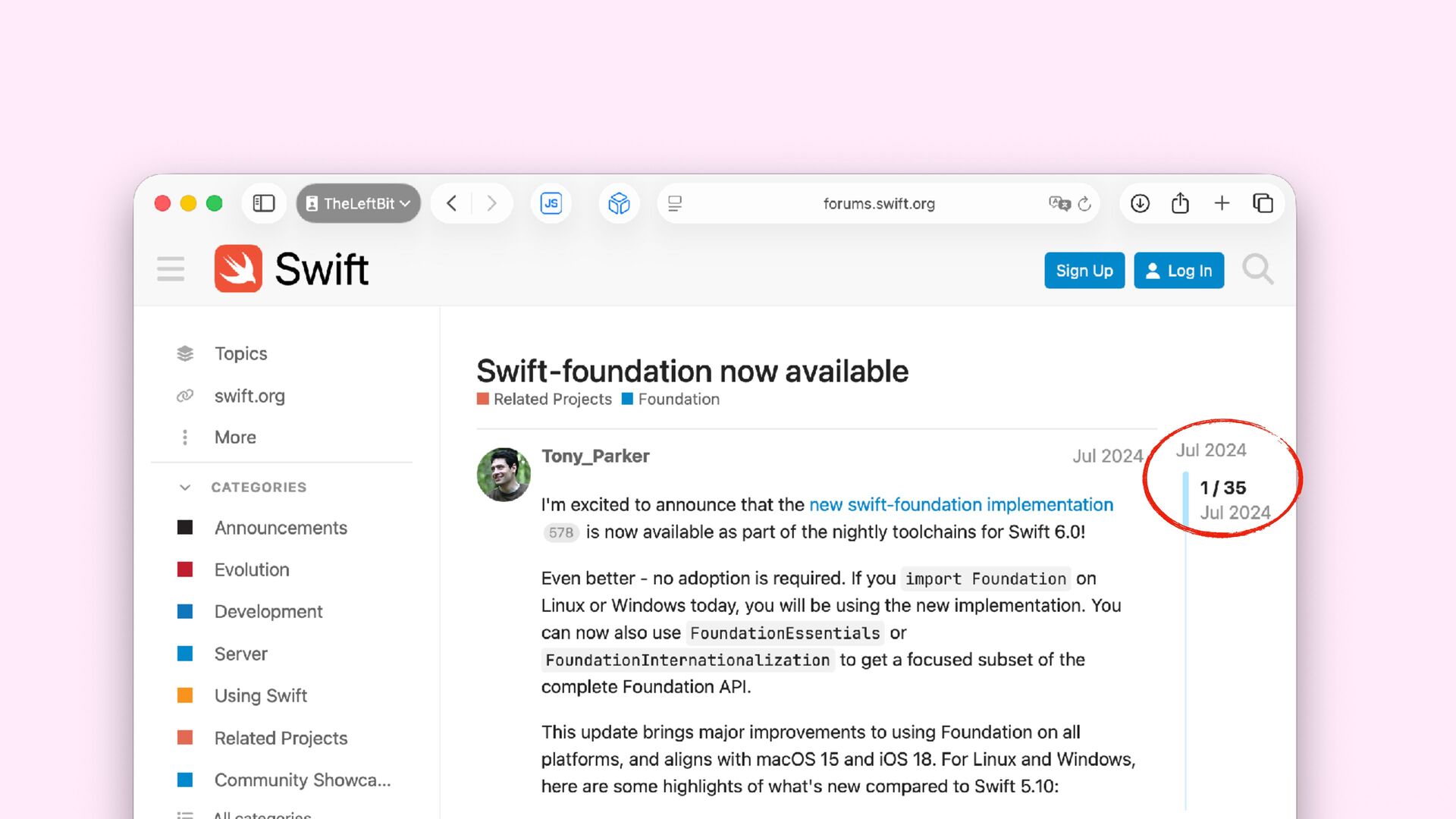This screenshot has height=819, width=1456.
Task: Click the translate page icon
Action: 1059,203
